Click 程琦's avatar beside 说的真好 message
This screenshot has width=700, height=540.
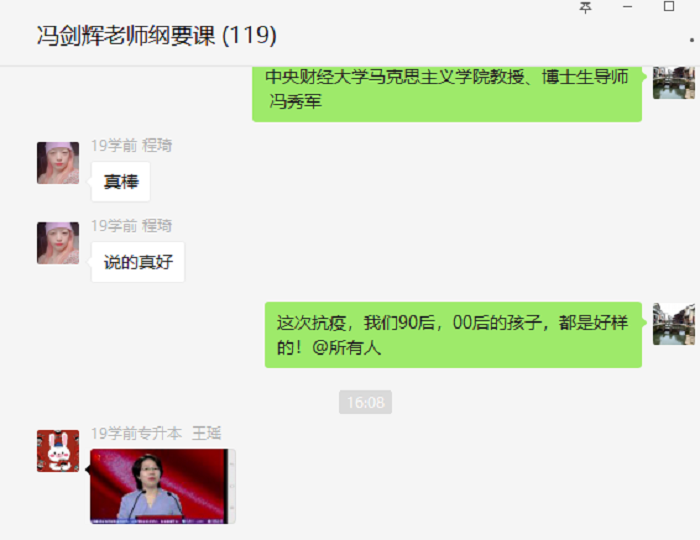58,243
